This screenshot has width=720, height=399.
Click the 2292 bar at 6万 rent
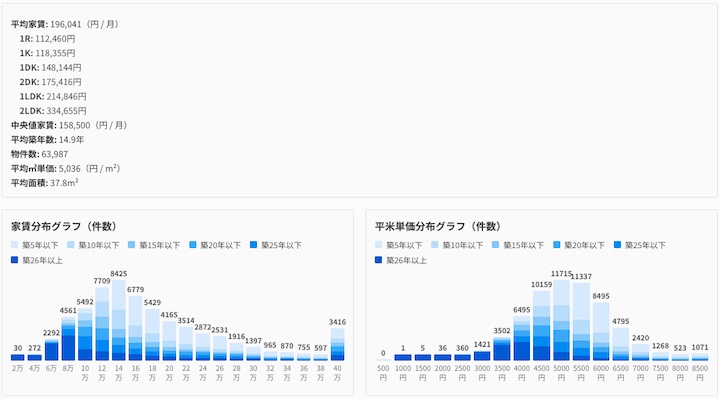coord(51,349)
